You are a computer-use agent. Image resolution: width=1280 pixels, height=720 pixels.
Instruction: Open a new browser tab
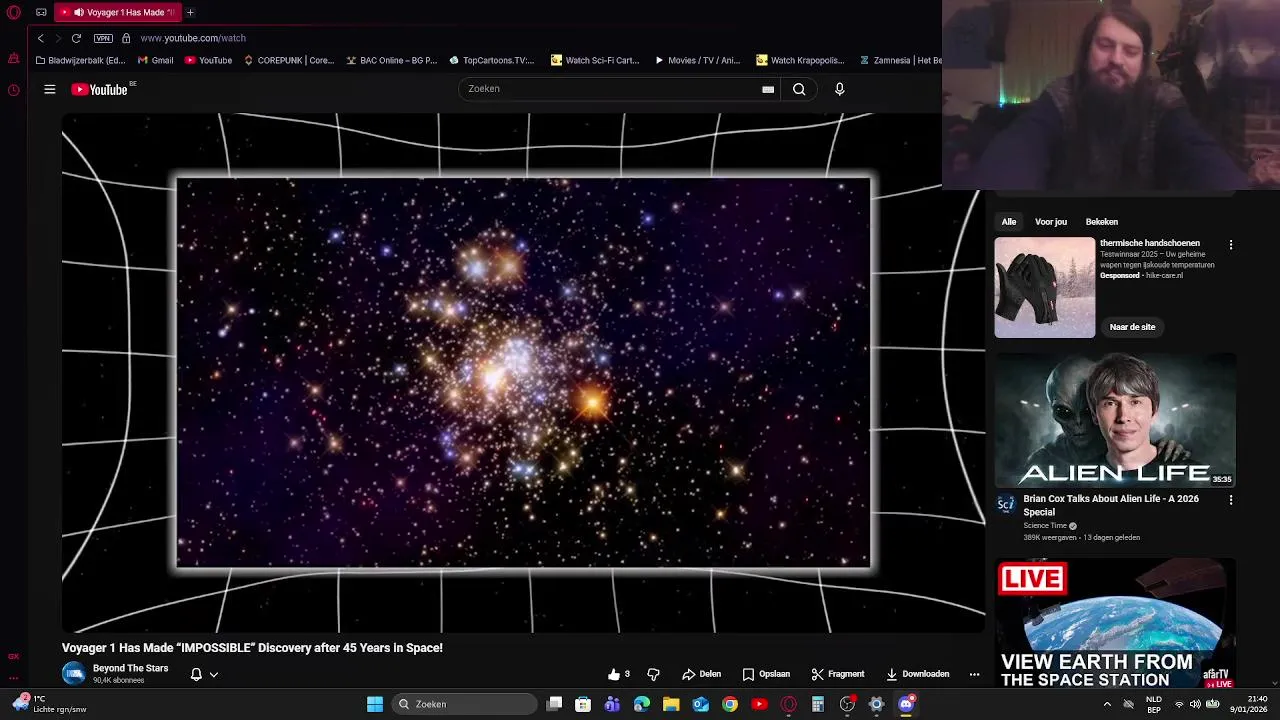click(x=190, y=12)
